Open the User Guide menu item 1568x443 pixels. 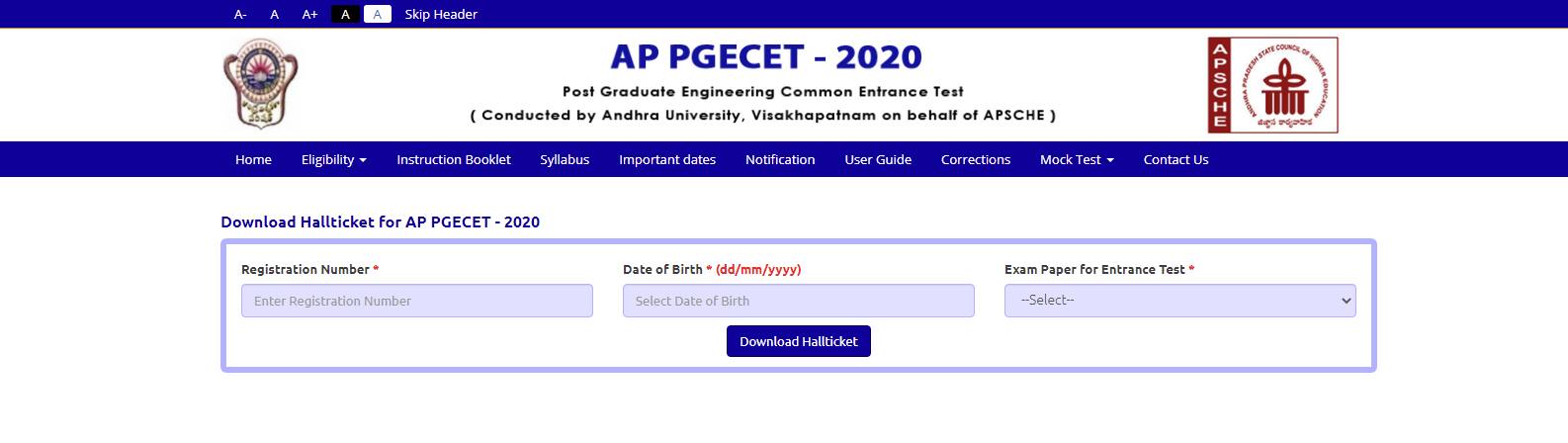[x=878, y=159]
